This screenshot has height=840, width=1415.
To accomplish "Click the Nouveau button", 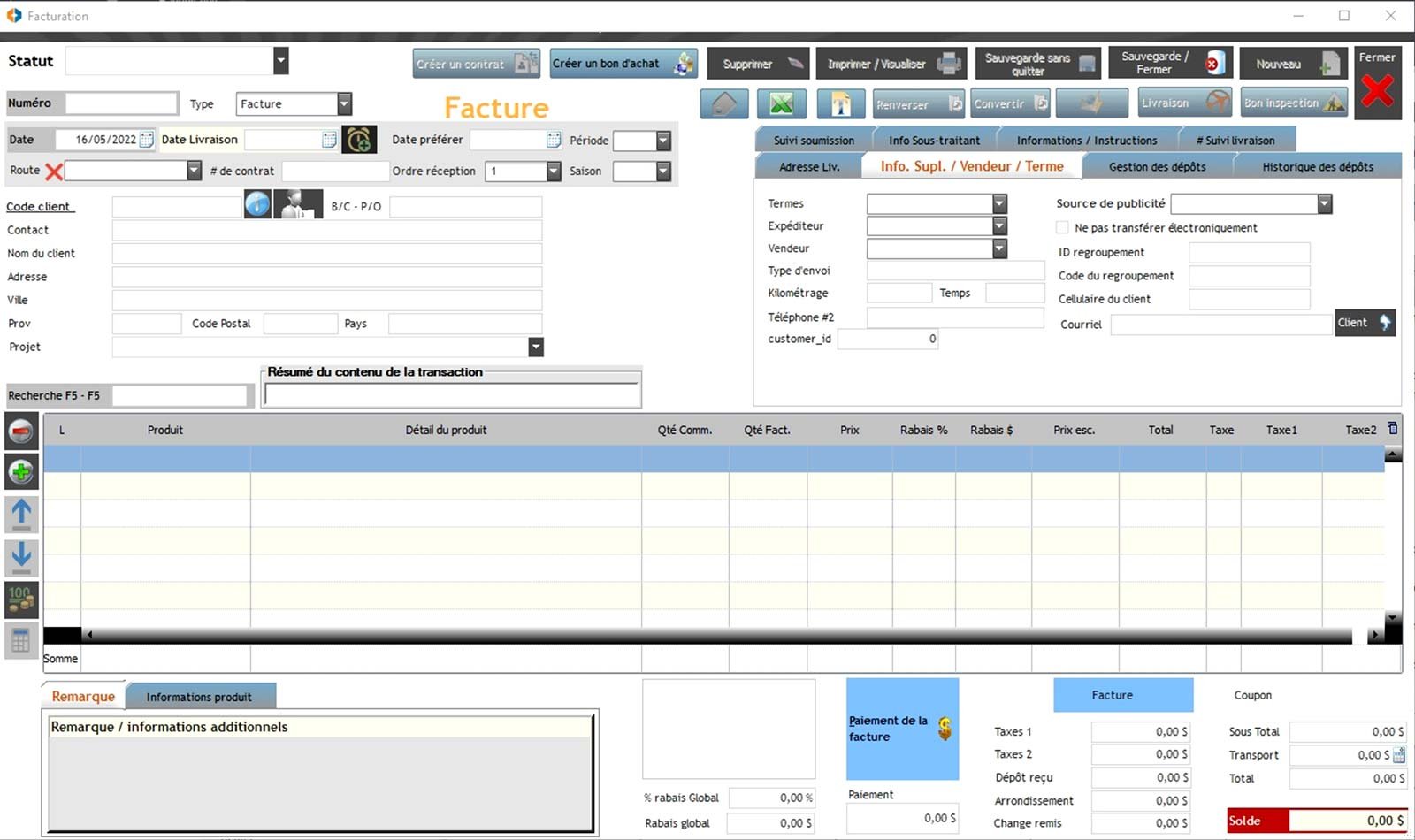I will pos(1293,64).
